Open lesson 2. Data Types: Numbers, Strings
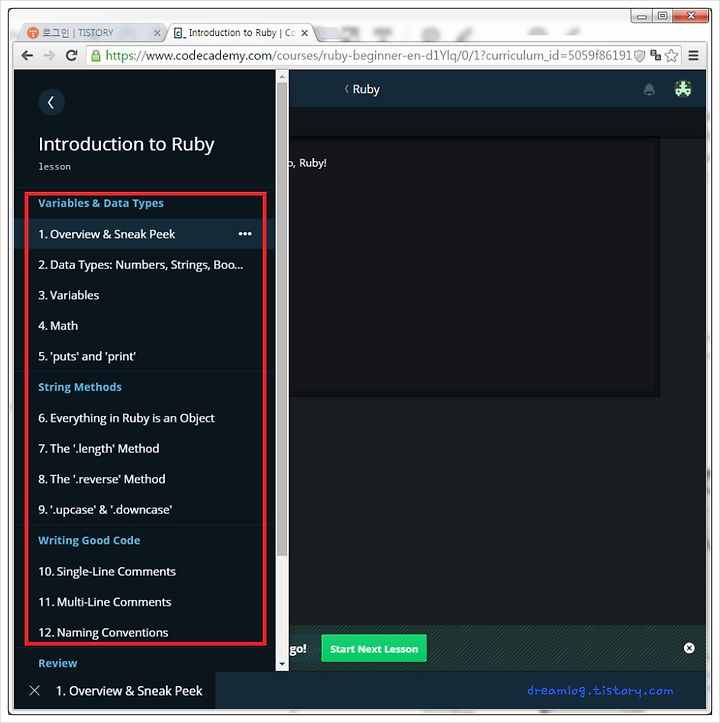 pos(144,265)
